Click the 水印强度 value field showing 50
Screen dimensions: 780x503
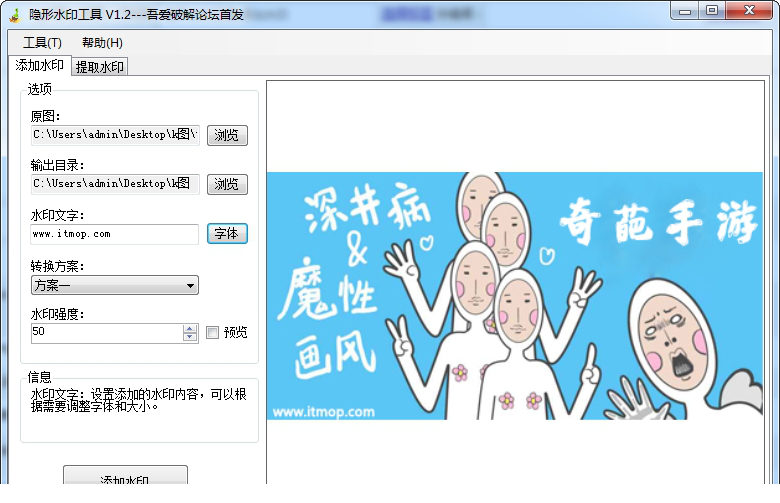click(107, 332)
